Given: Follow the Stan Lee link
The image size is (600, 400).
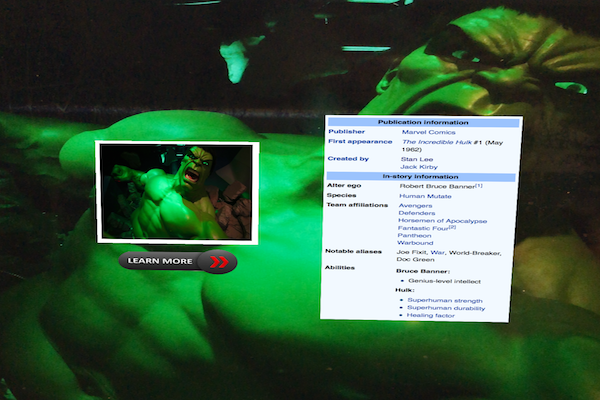Looking at the screenshot, I should (417, 159).
